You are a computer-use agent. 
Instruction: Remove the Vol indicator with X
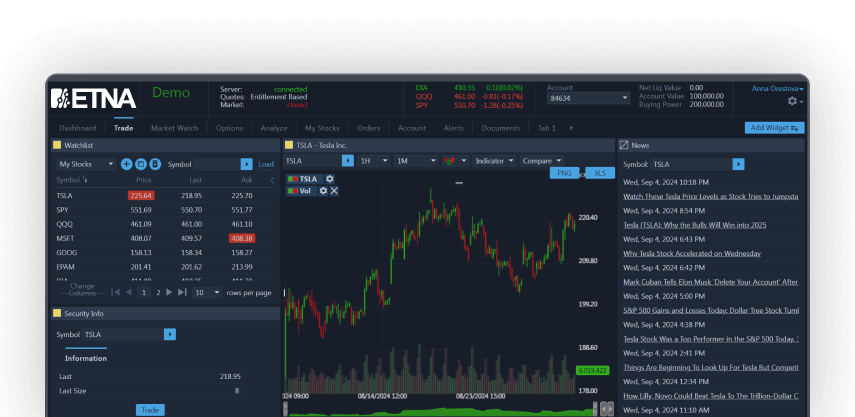(334, 191)
